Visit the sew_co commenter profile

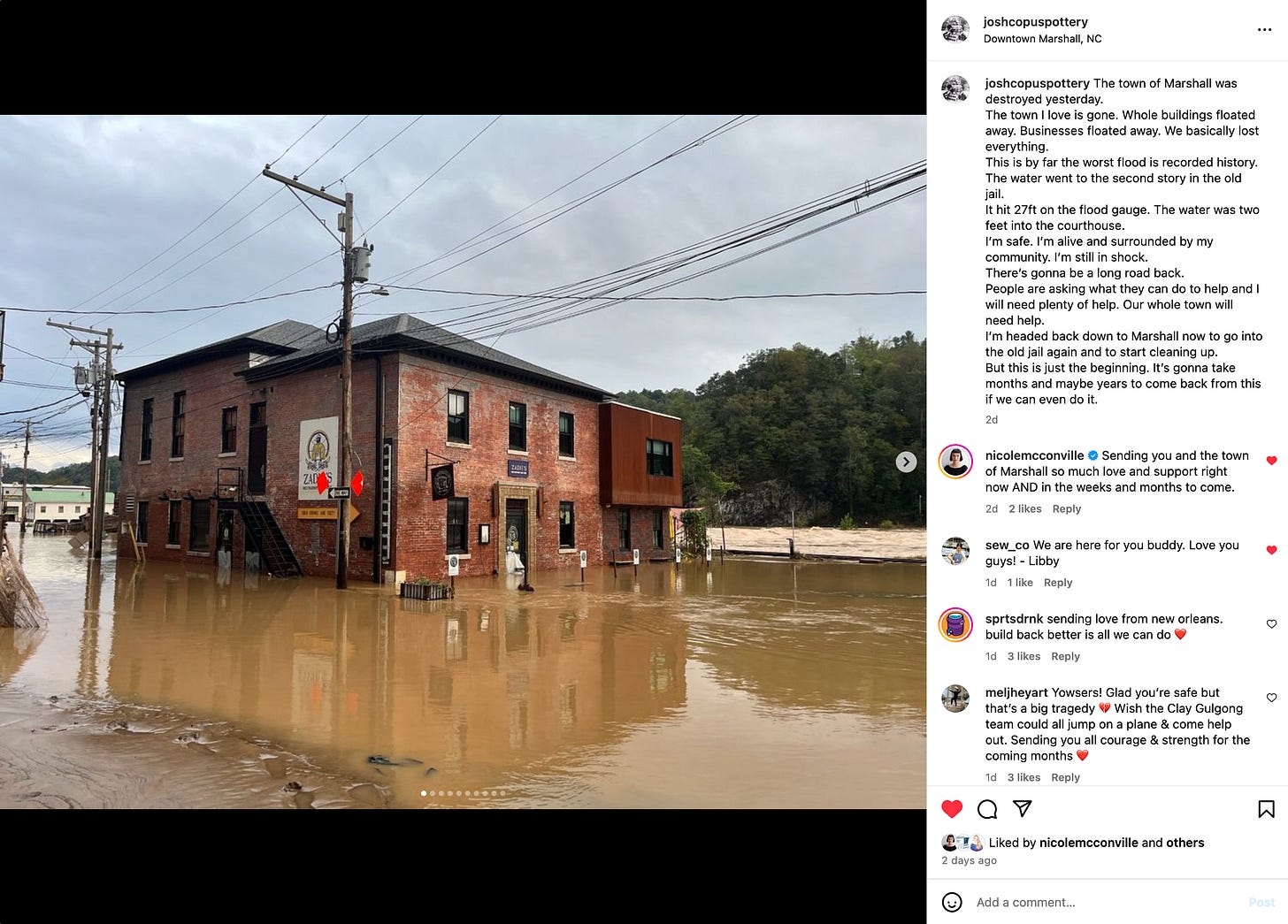[x=1008, y=545]
